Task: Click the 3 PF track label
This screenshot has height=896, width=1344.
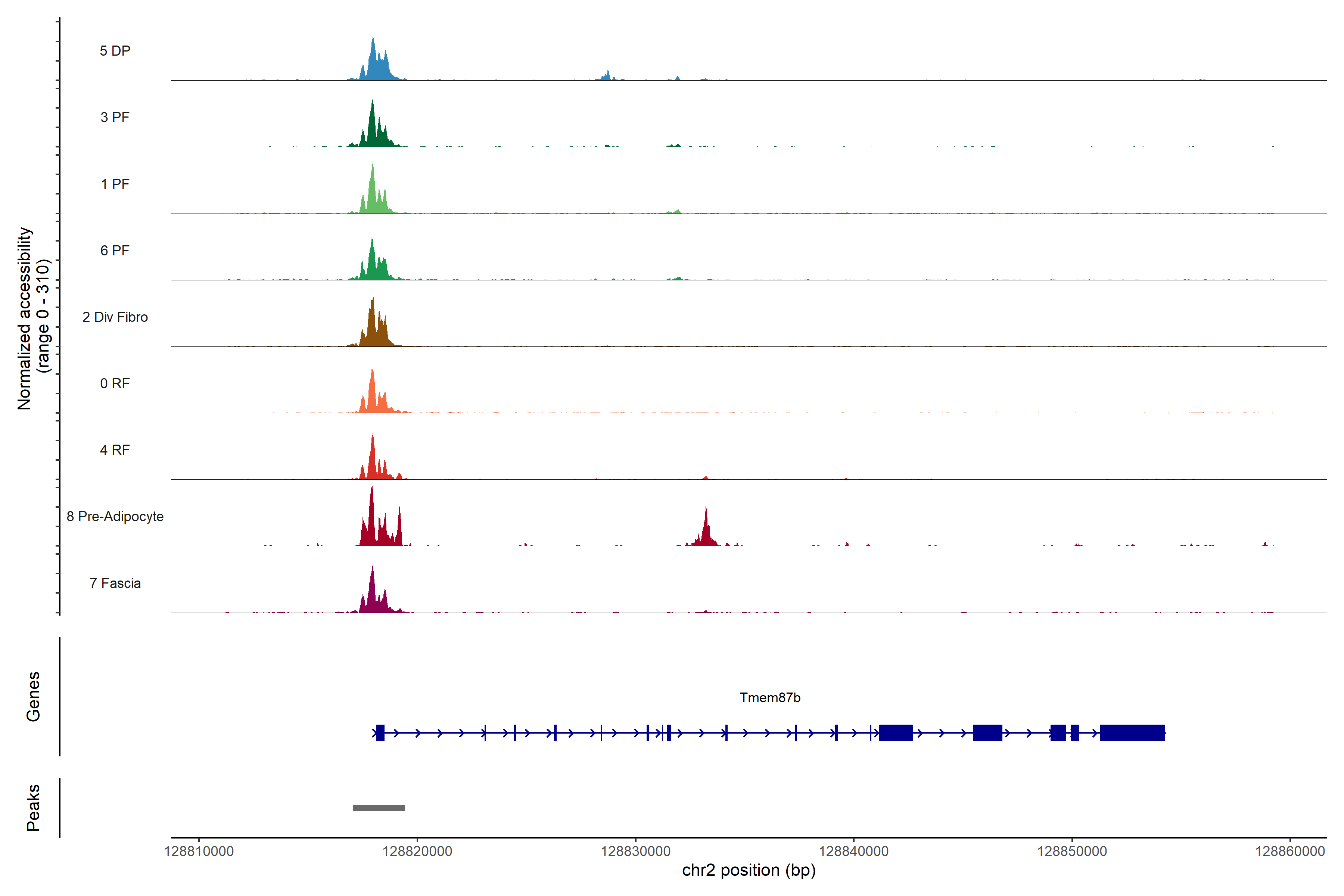Action: point(115,117)
